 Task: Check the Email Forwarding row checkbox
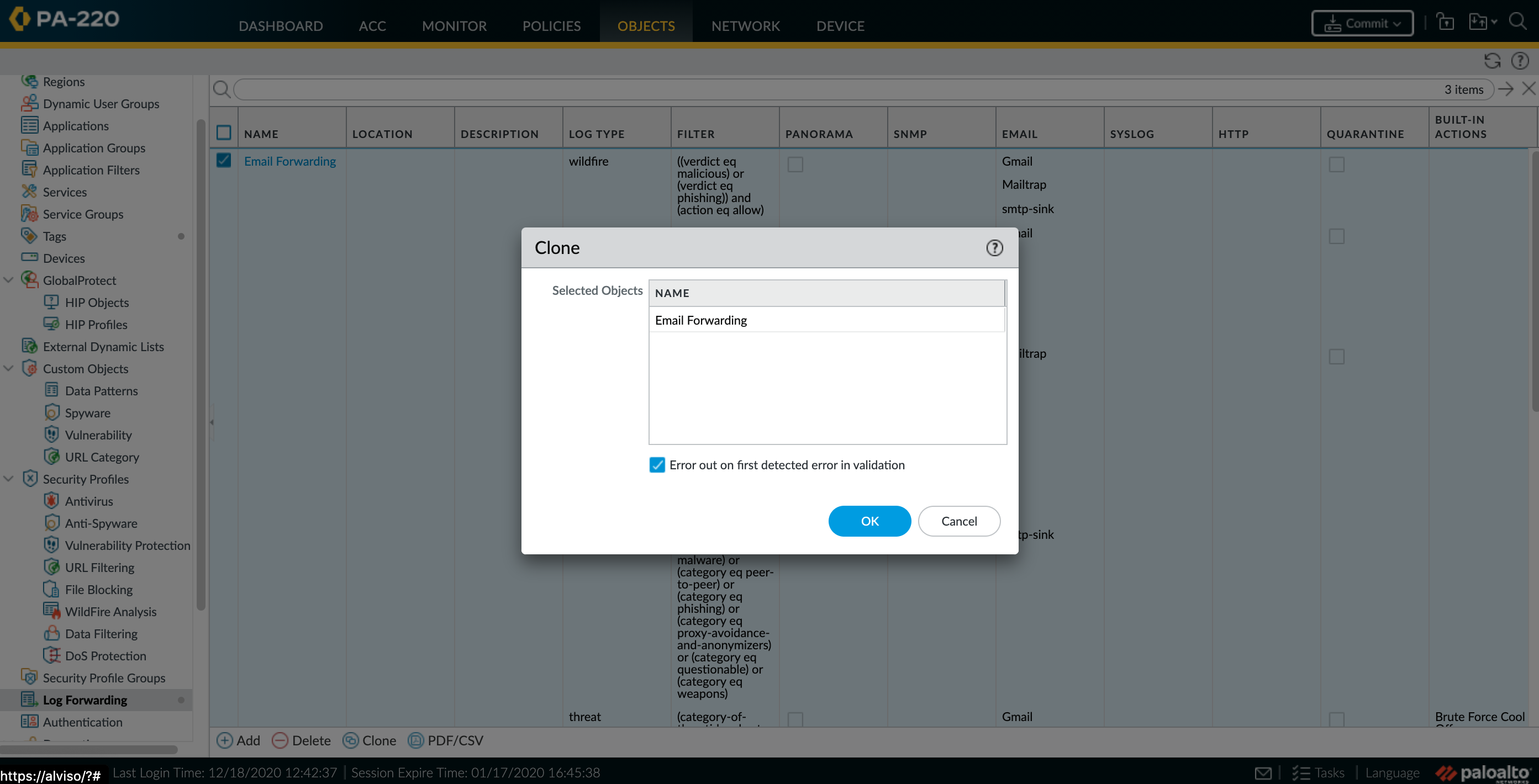(x=223, y=160)
